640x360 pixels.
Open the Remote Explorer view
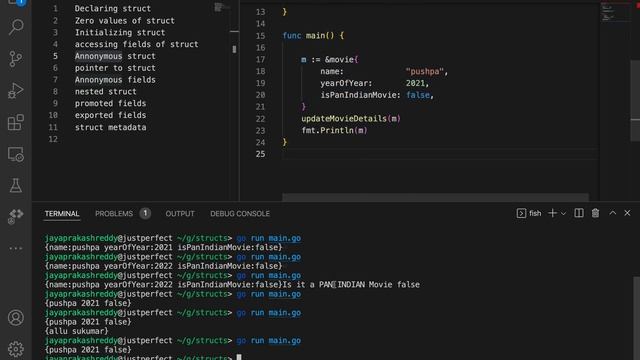pos(16,154)
